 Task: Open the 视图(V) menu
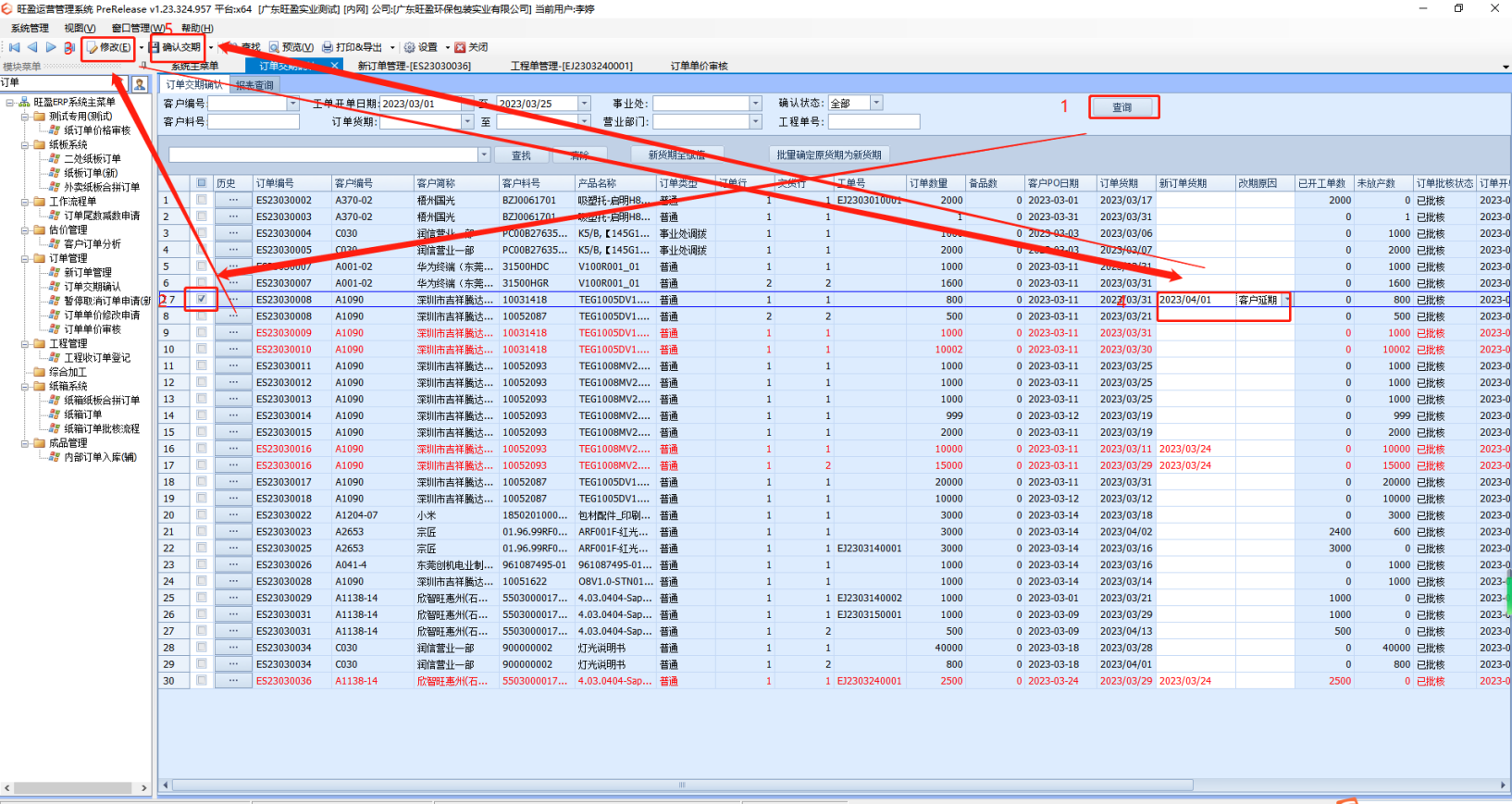tap(80, 28)
